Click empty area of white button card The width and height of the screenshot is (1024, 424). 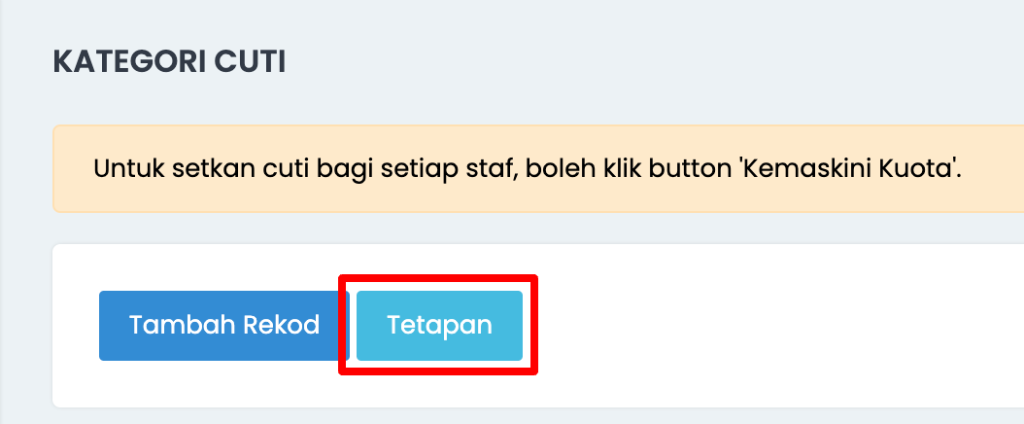coord(771,325)
